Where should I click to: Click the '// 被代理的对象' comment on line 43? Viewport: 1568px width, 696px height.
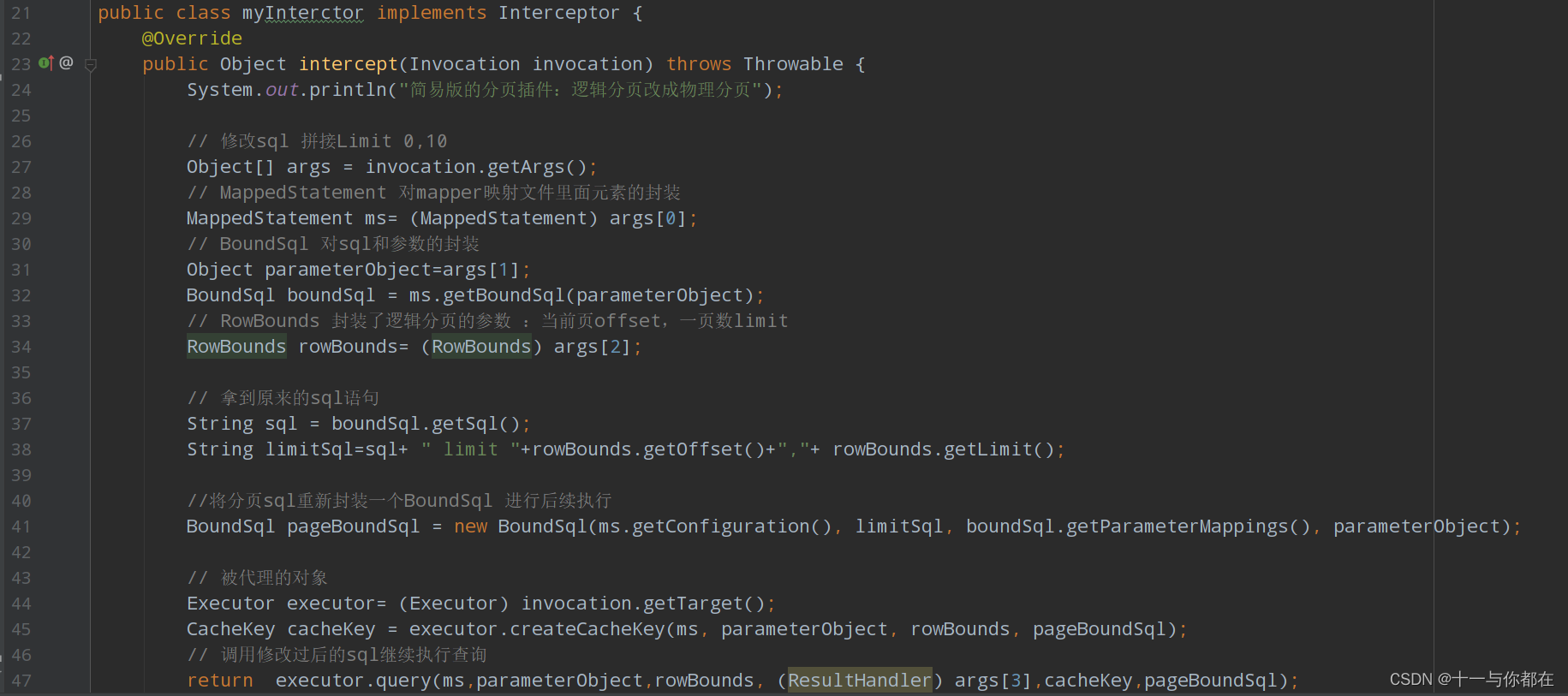point(258,578)
